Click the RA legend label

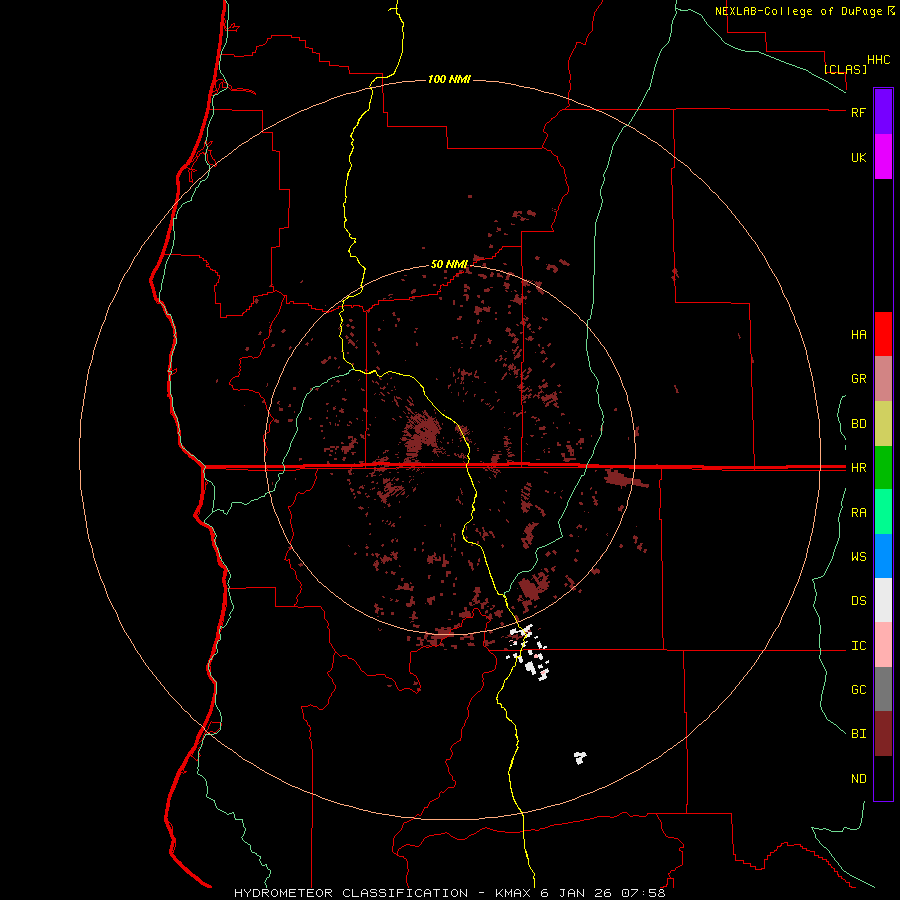coord(858,513)
